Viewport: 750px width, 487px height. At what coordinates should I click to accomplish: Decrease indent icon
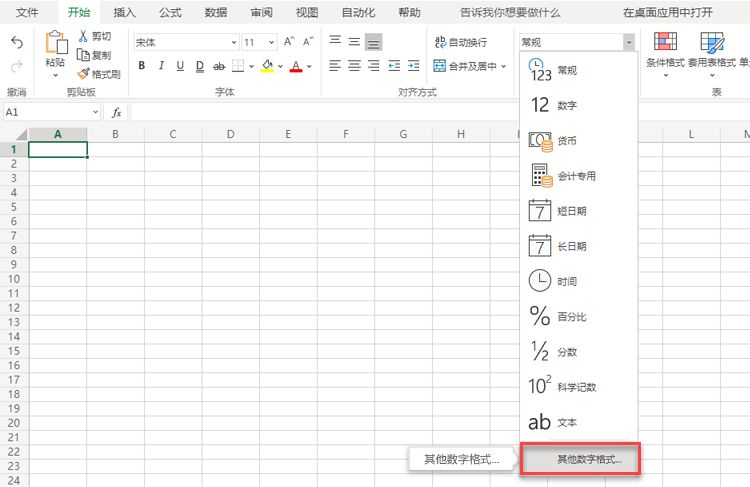point(394,66)
